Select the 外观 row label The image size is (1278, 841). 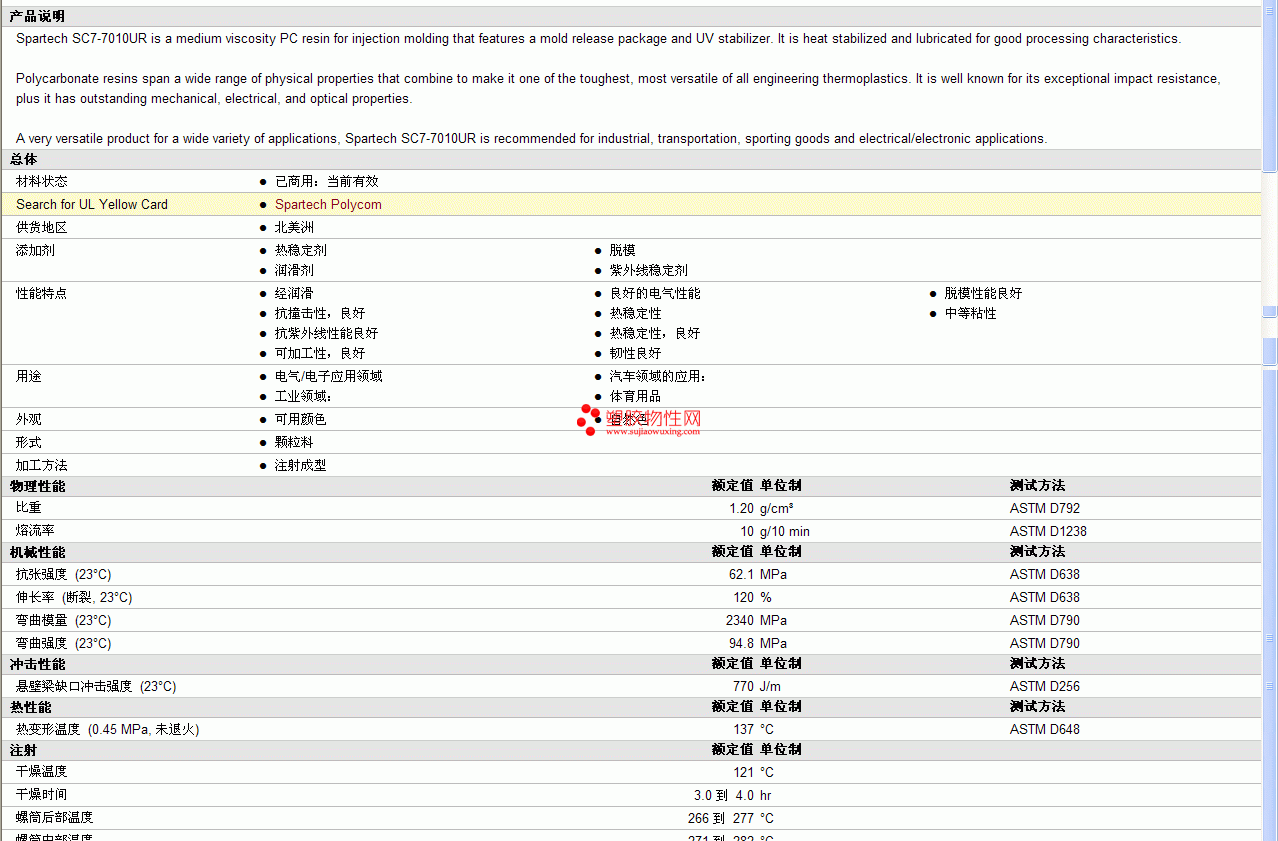[x=29, y=419]
